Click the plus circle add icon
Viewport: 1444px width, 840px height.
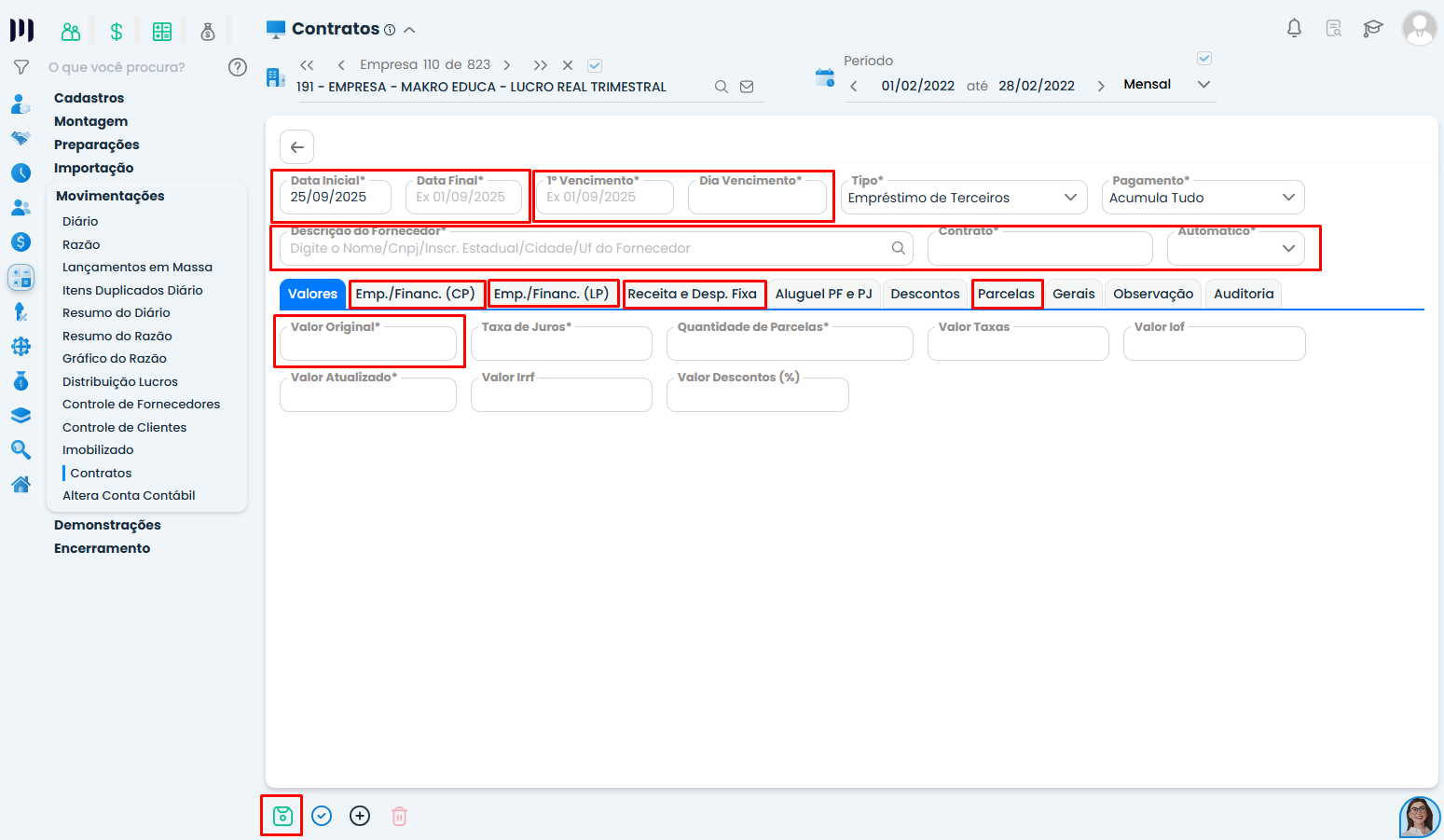click(360, 817)
